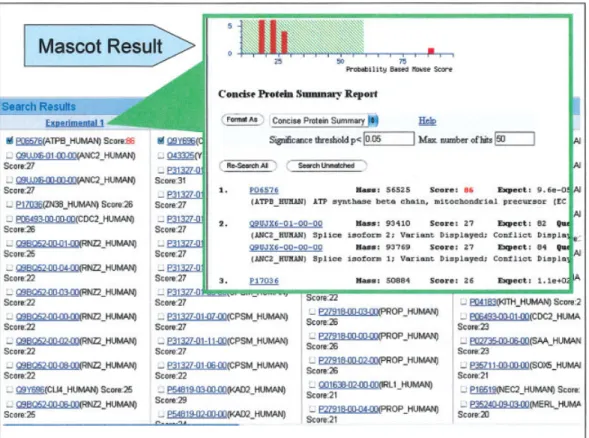Check the P31327-01-11-00 CPSM_HUMAN checkbox
Viewport: 589px width, 438px height.
[x=161, y=341]
